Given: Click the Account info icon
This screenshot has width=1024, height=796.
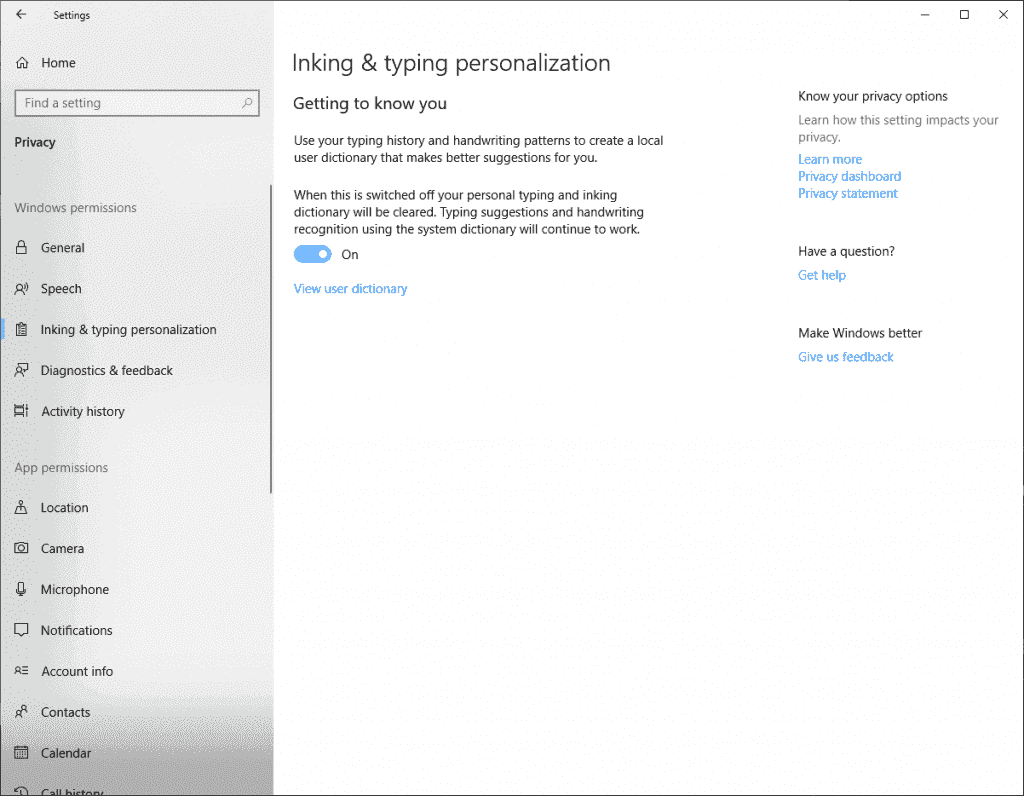Looking at the screenshot, I should pyautogui.click(x=22, y=671).
